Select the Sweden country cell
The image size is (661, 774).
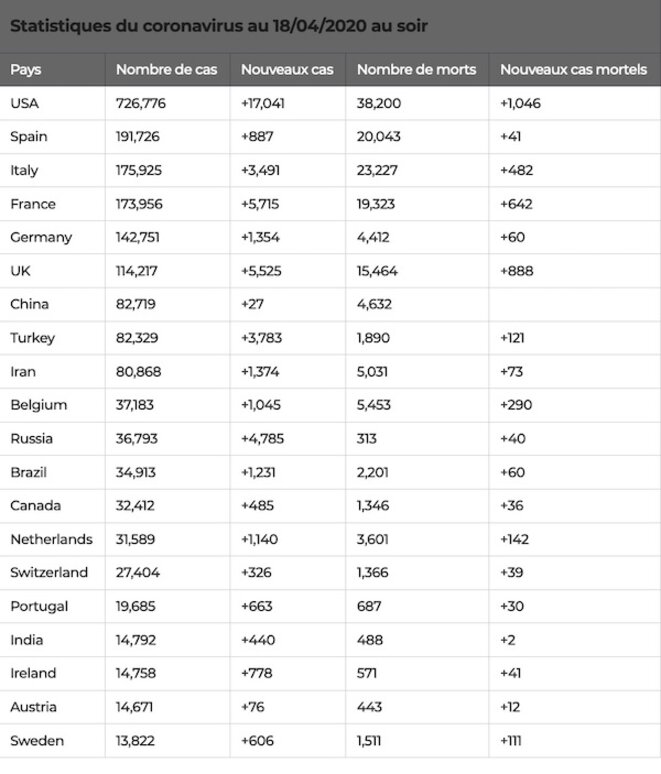tap(52, 740)
